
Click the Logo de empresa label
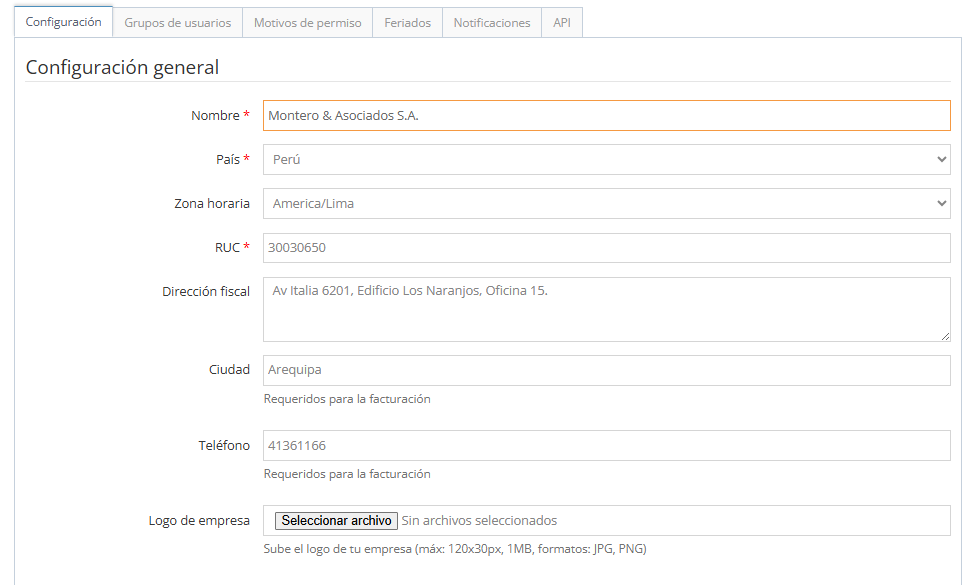(199, 521)
